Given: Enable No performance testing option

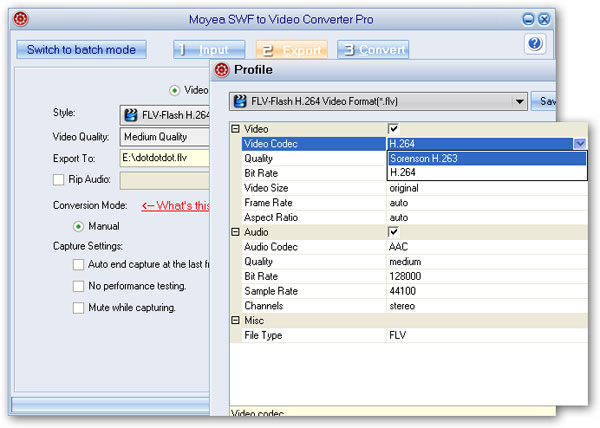Looking at the screenshot, I should (78, 286).
